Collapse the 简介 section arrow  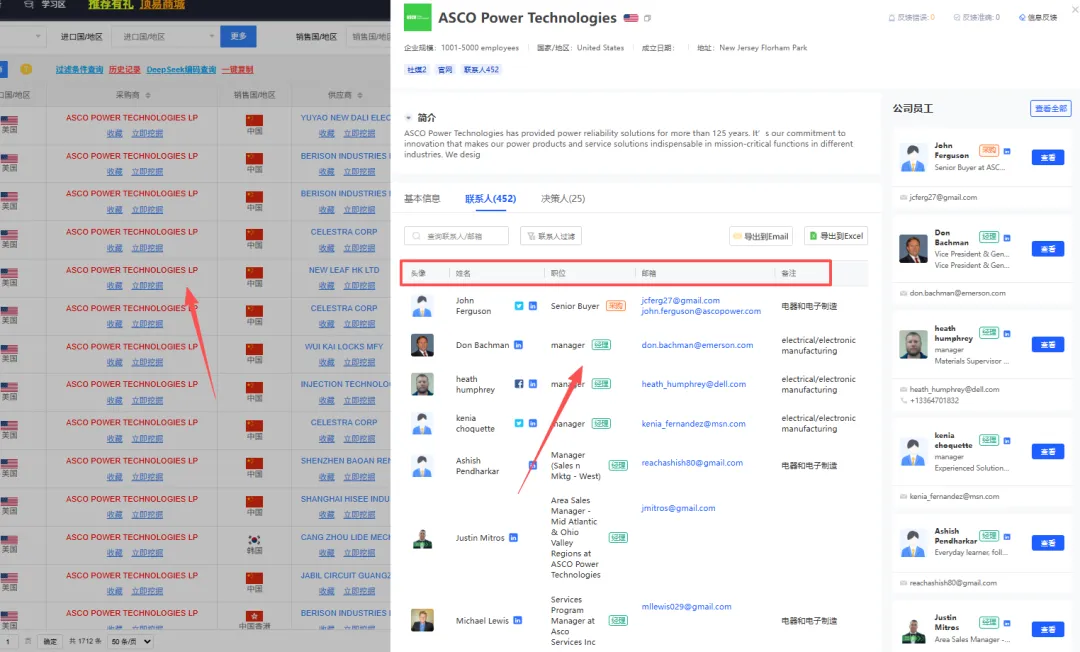408,118
